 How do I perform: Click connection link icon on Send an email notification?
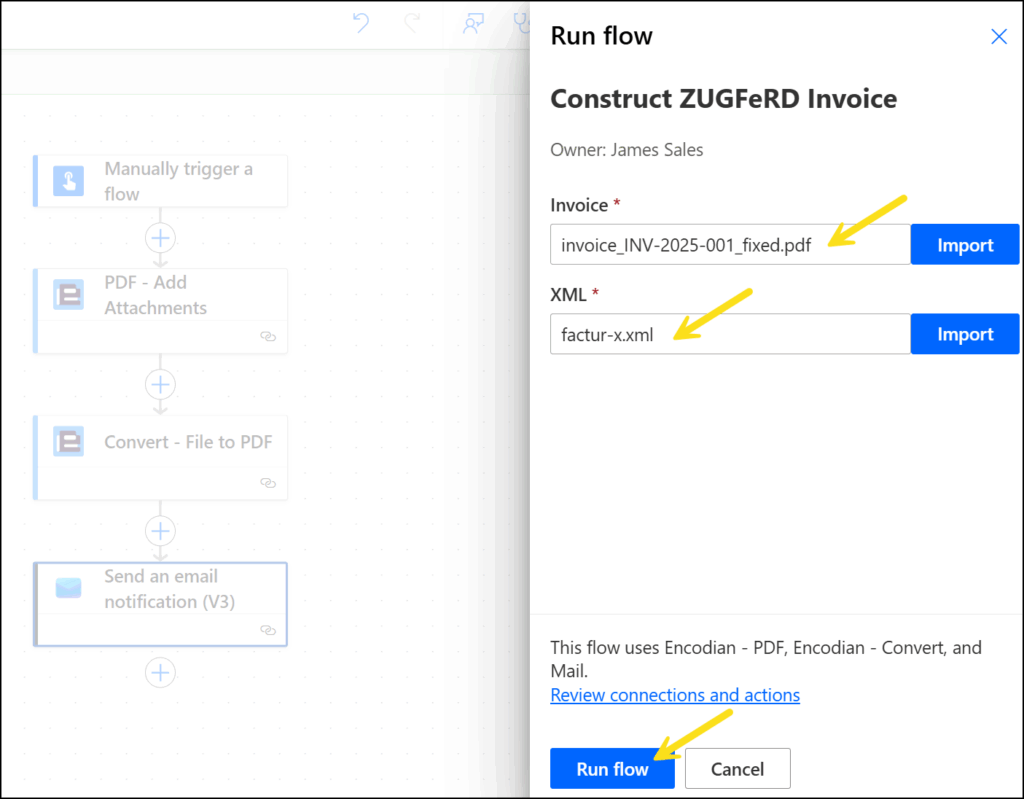pyautogui.click(x=267, y=630)
